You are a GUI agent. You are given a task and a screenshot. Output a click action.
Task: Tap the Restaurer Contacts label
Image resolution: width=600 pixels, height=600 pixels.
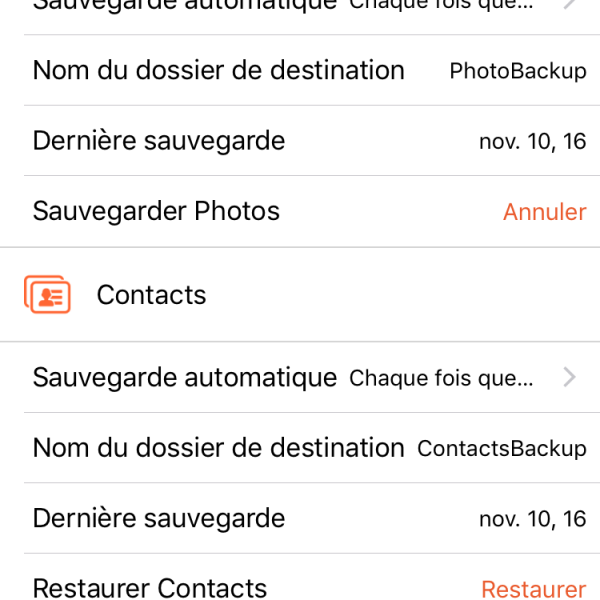150,588
